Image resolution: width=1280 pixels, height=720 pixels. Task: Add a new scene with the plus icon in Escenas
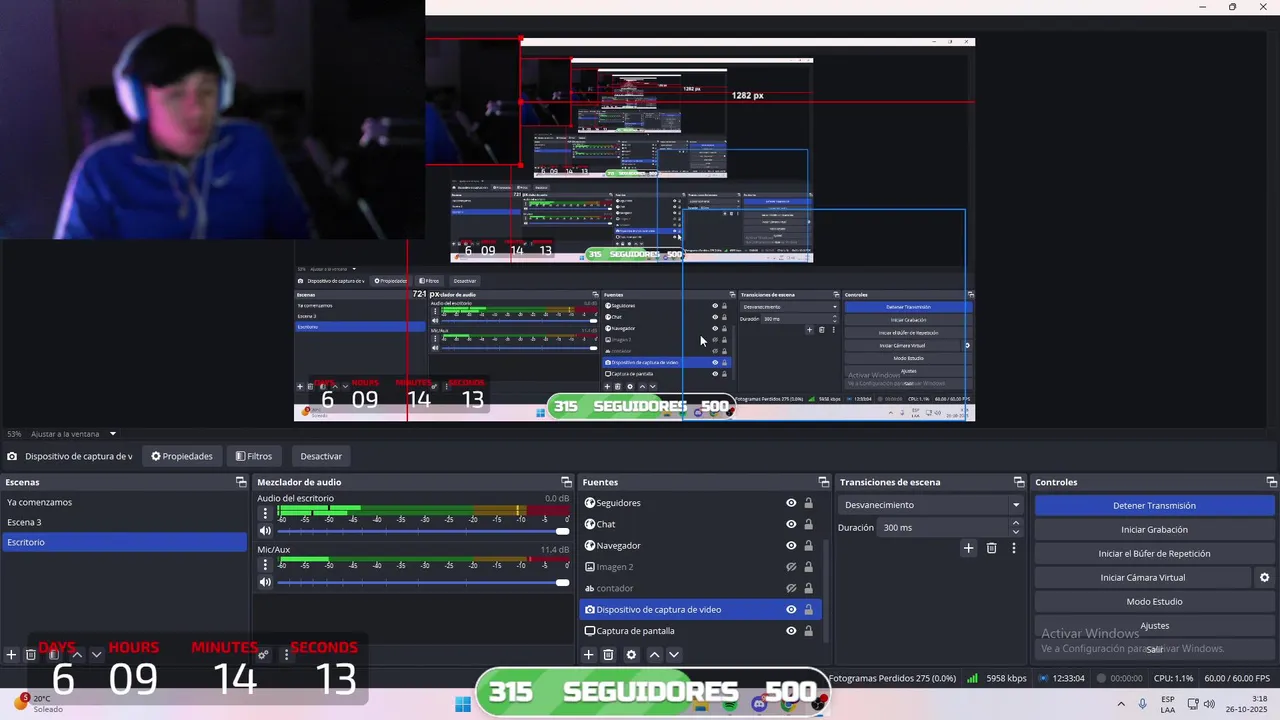(x=11, y=655)
